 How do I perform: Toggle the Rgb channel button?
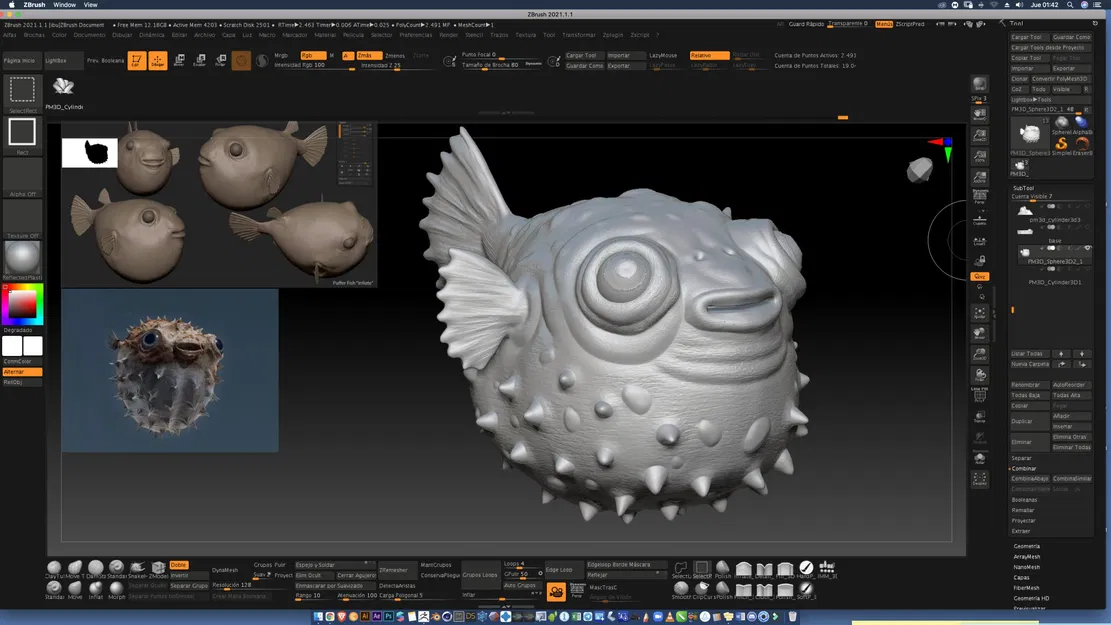(311, 55)
